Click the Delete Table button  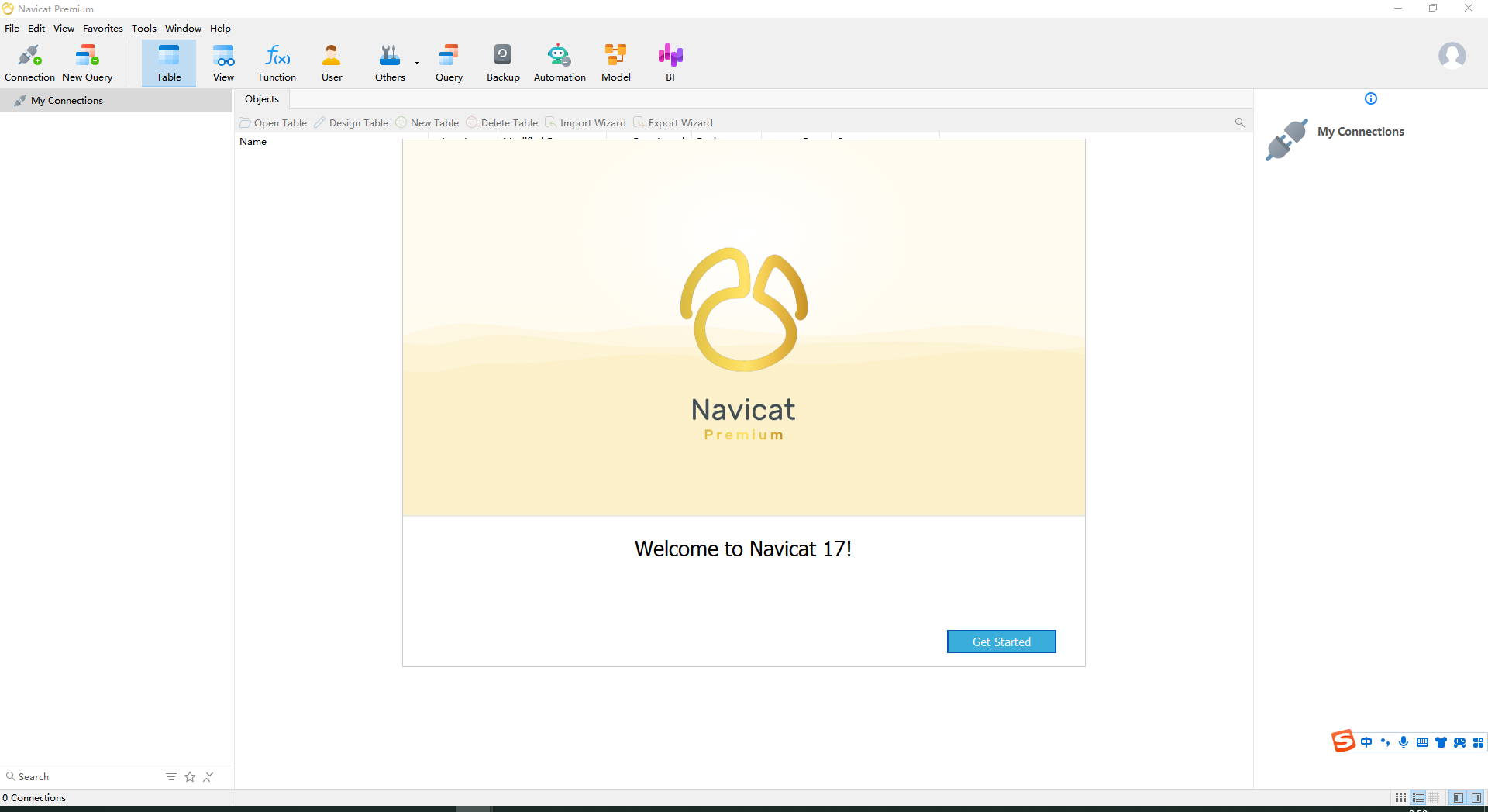[x=502, y=123]
